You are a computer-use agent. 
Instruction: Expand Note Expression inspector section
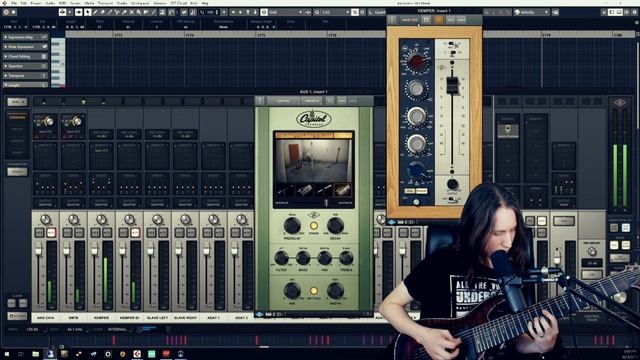(x=25, y=47)
